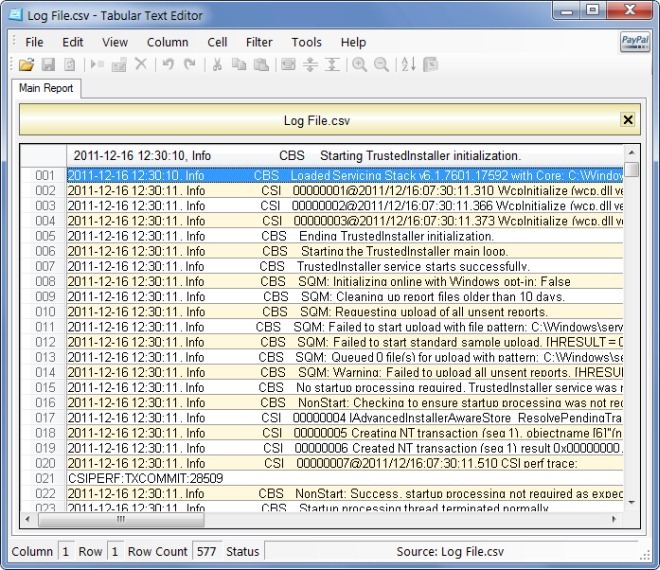Click the Sort A-Z icon

408,64
